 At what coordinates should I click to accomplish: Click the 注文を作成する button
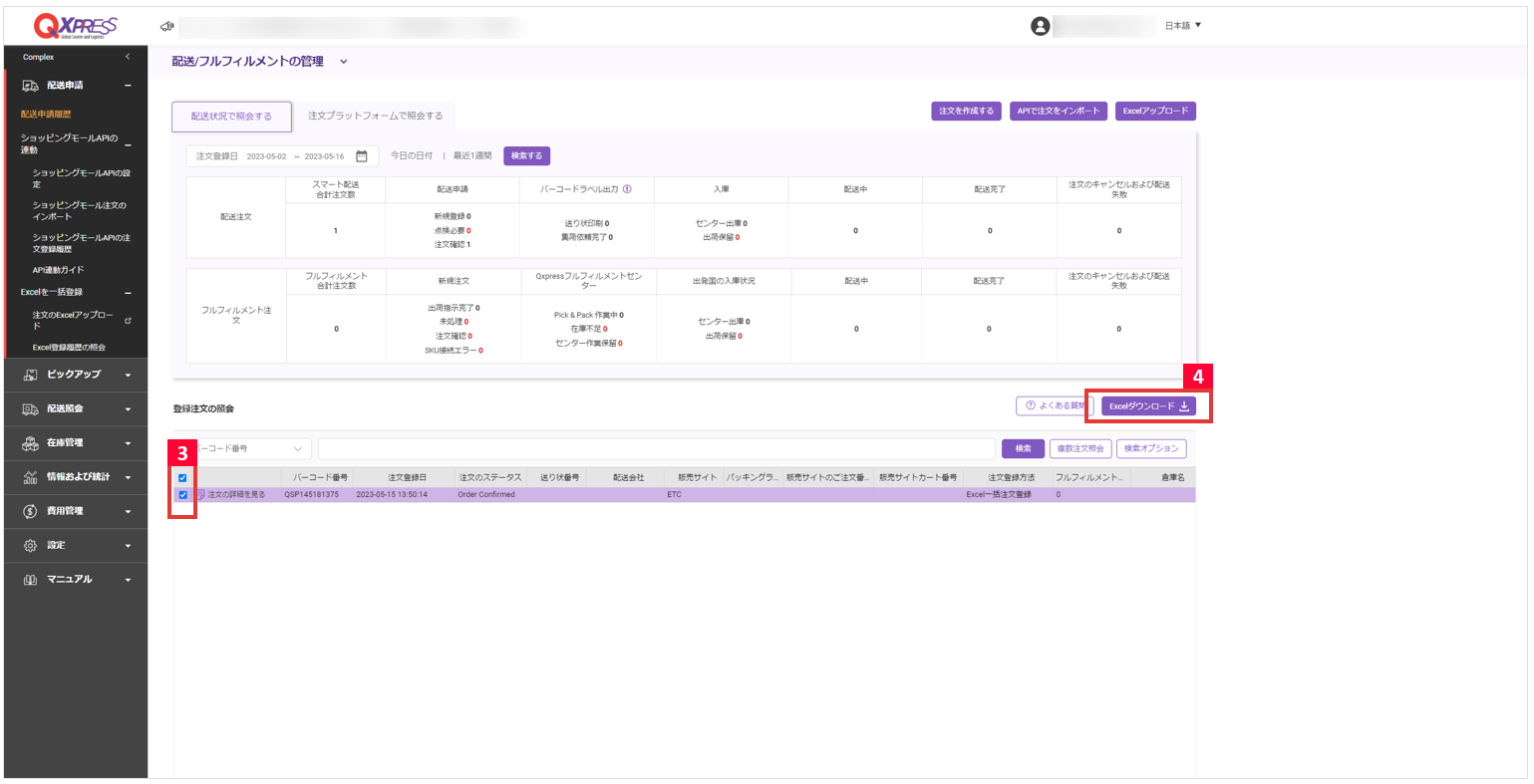[966, 112]
